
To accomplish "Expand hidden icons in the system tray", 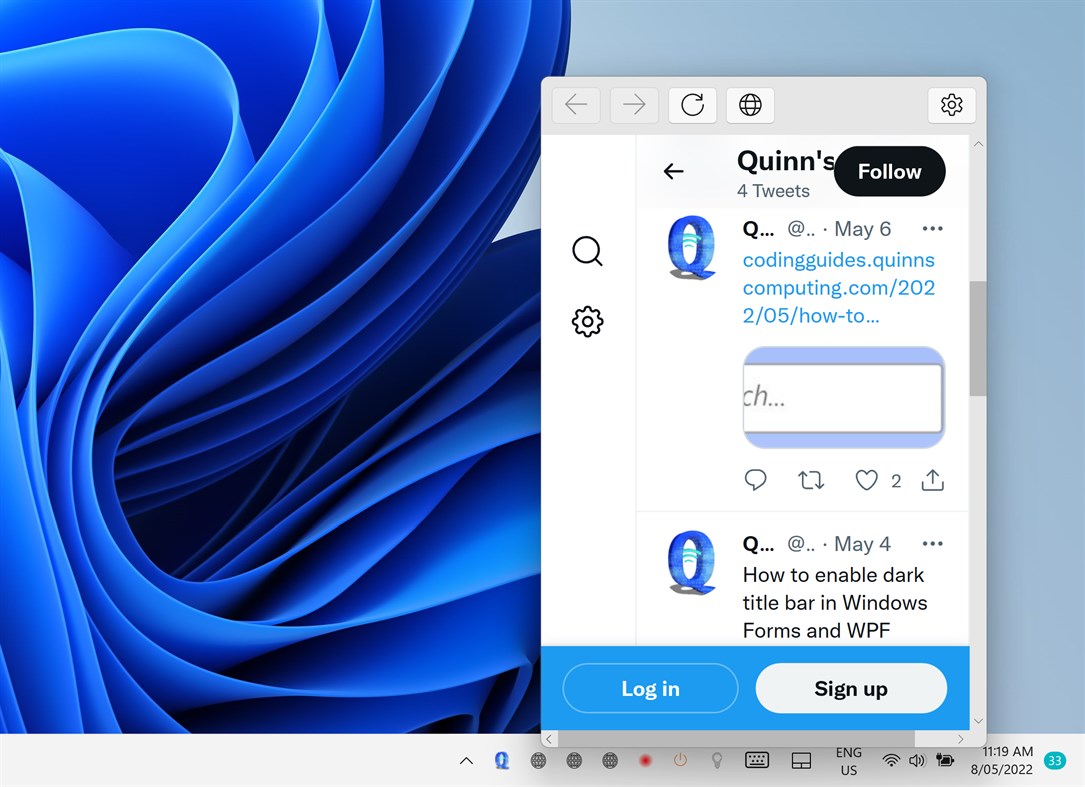I will click(x=466, y=760).
